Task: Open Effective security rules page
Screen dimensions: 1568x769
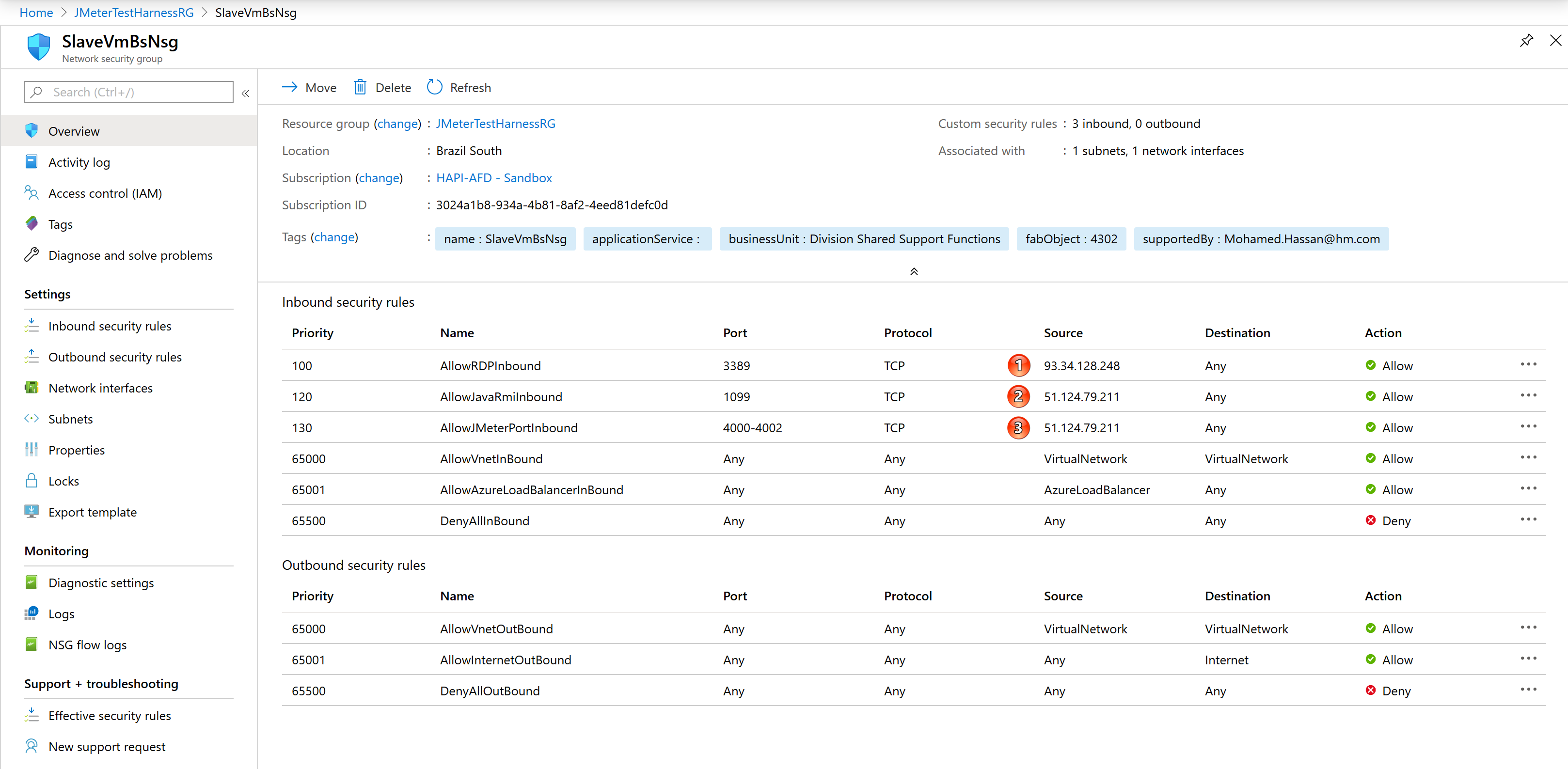Action: tap(110, 716)
